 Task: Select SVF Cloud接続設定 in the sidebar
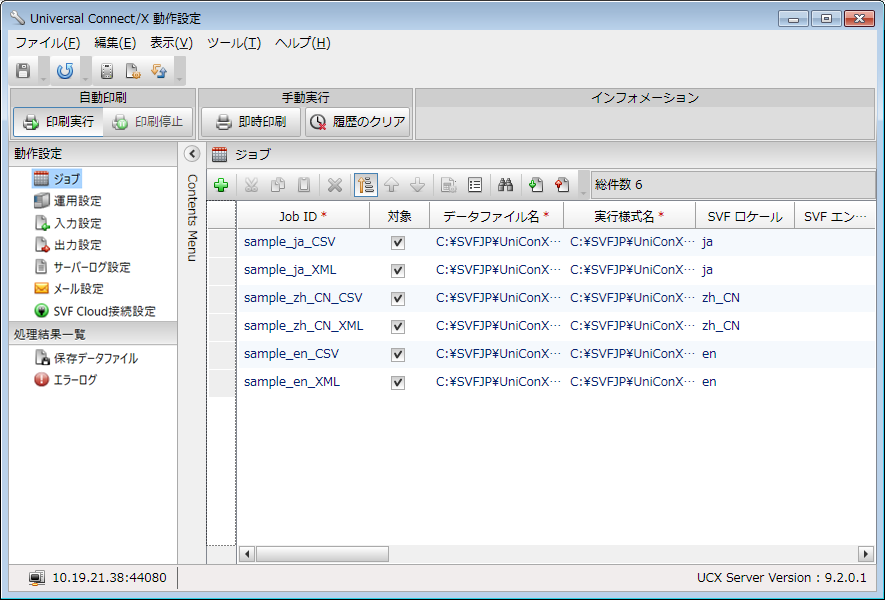(x=95, y=311)
